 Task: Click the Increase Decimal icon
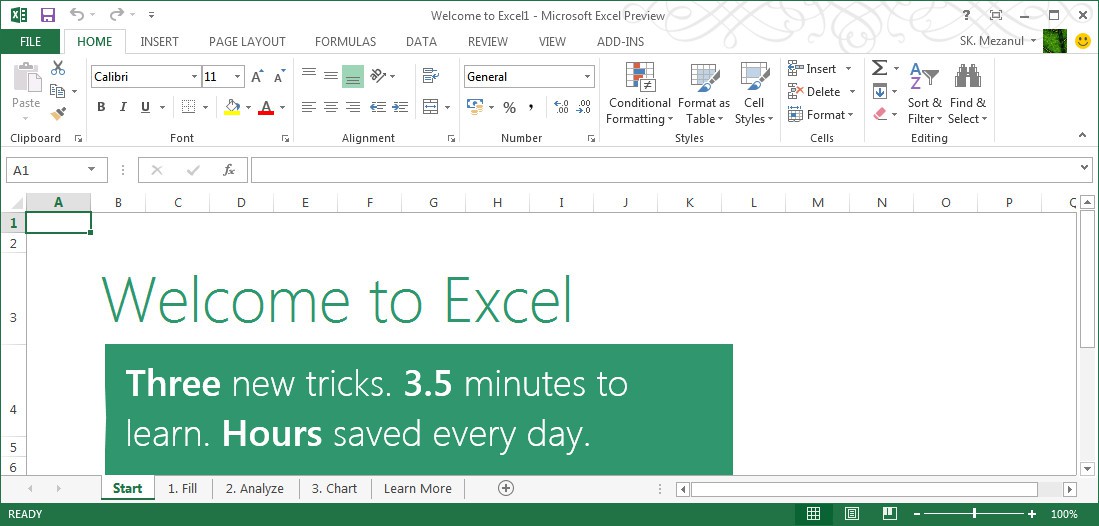tap(561, 107)
